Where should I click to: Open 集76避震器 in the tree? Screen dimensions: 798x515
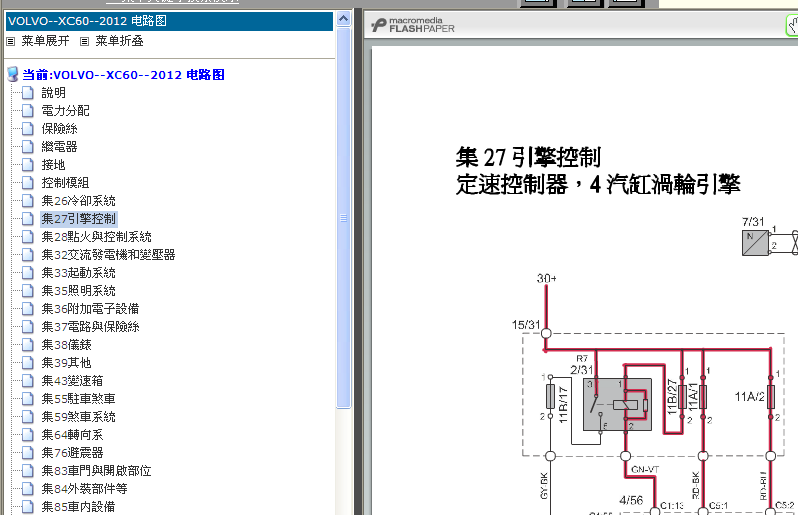72,452
